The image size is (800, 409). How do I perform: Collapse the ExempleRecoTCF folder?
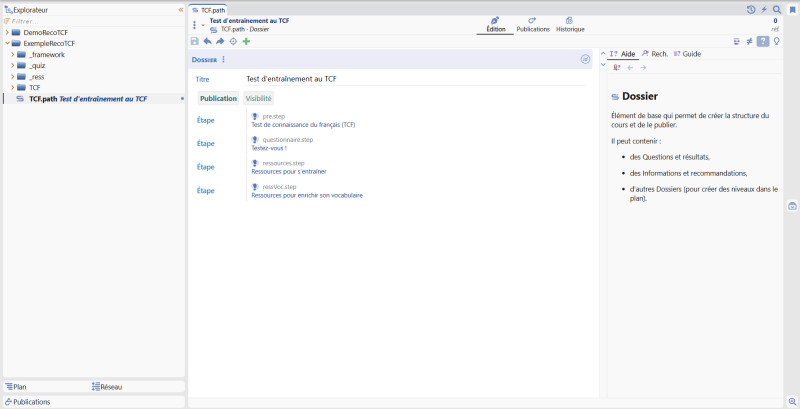pyautogui.click(x=7, y=43)
